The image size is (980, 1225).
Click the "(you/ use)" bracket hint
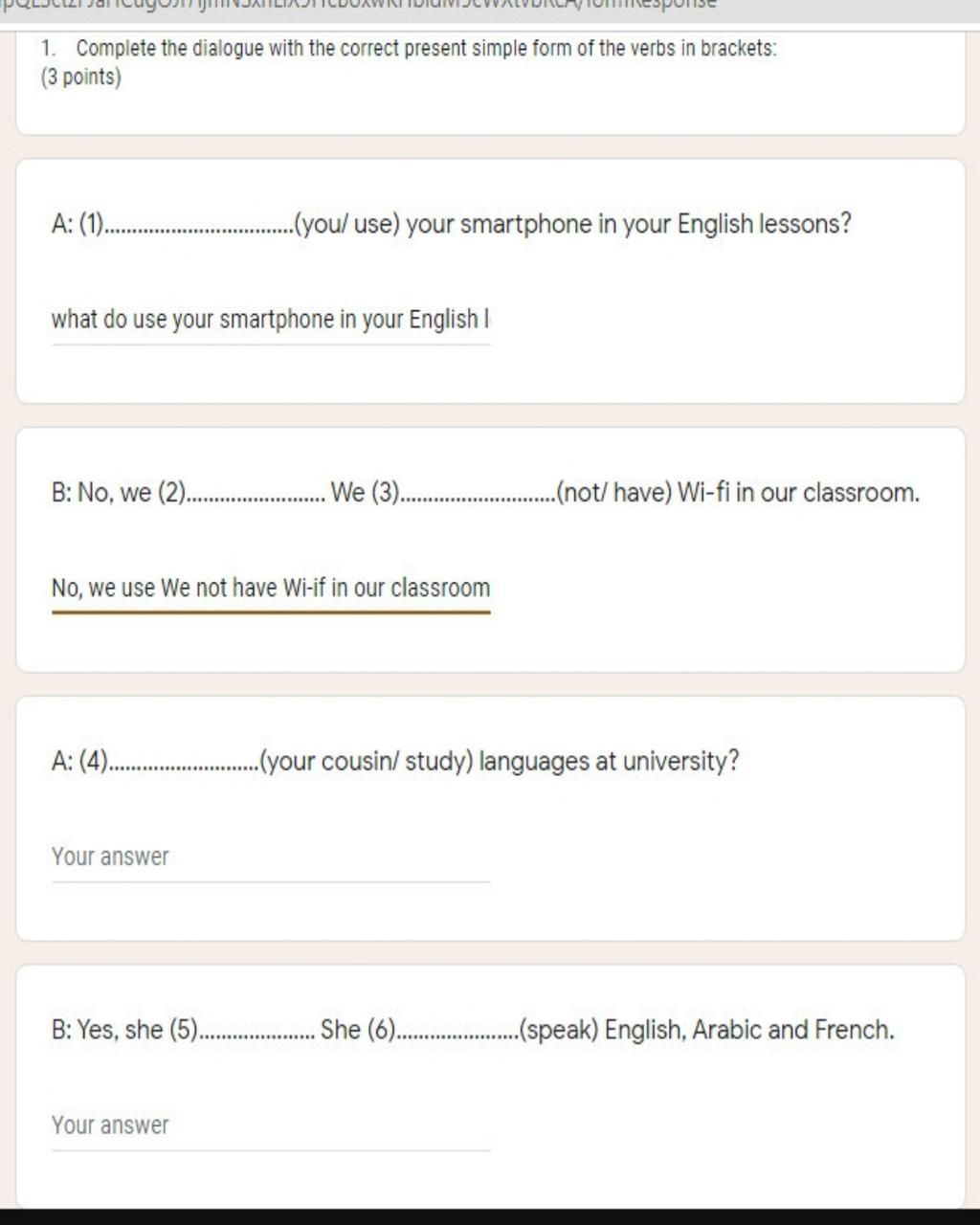(346, 225)
